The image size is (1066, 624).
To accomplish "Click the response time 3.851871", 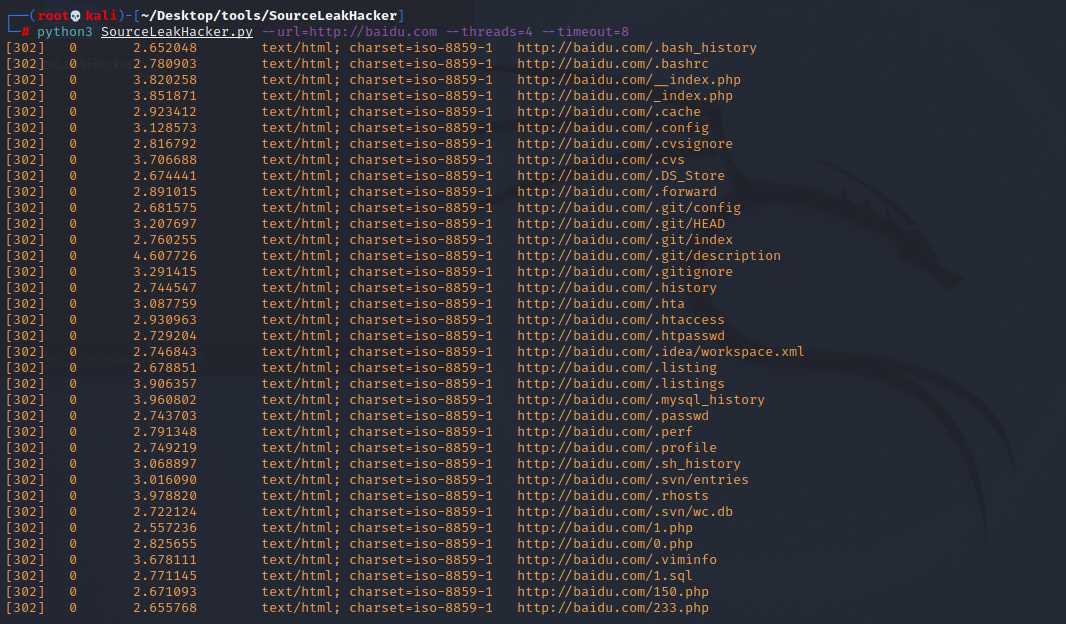I will pyautogui.click(x=165, y=96).
